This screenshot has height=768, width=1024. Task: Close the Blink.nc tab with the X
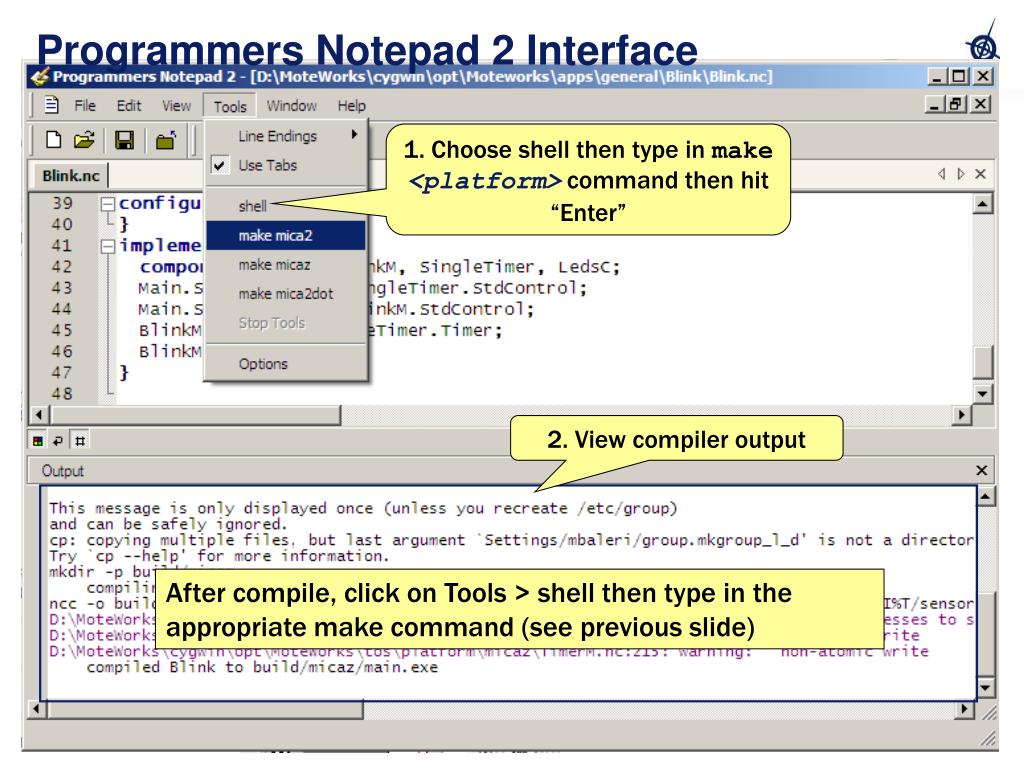coord(980,174)
